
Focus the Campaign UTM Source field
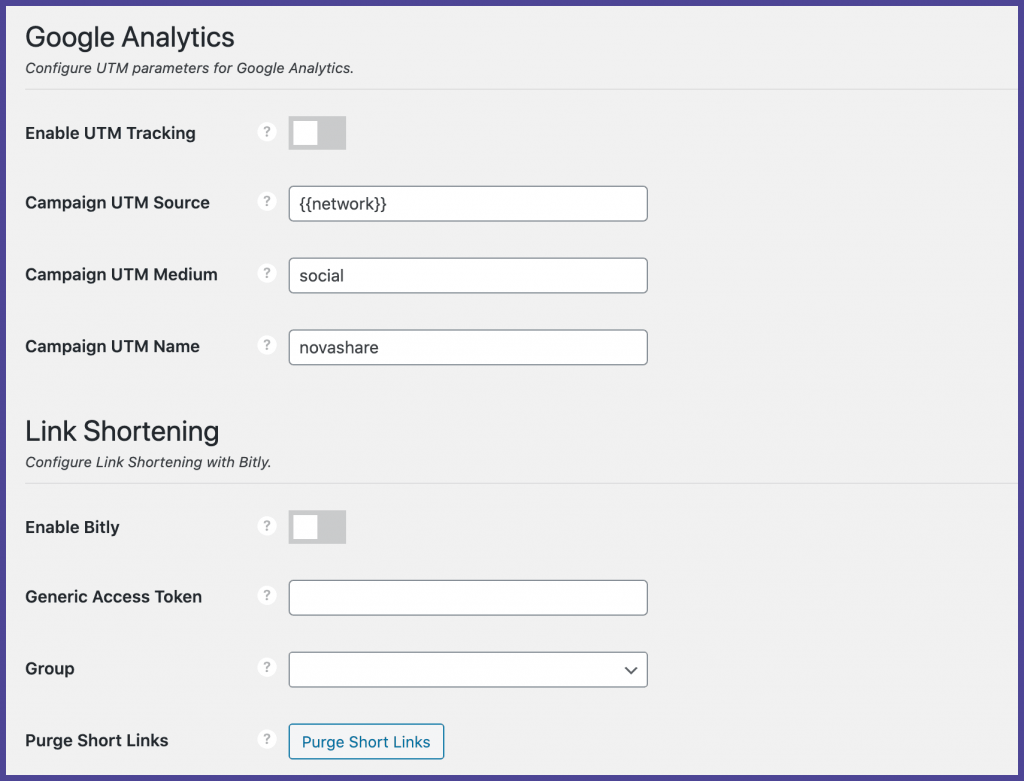pyautogui.click(x=468, y=204)
